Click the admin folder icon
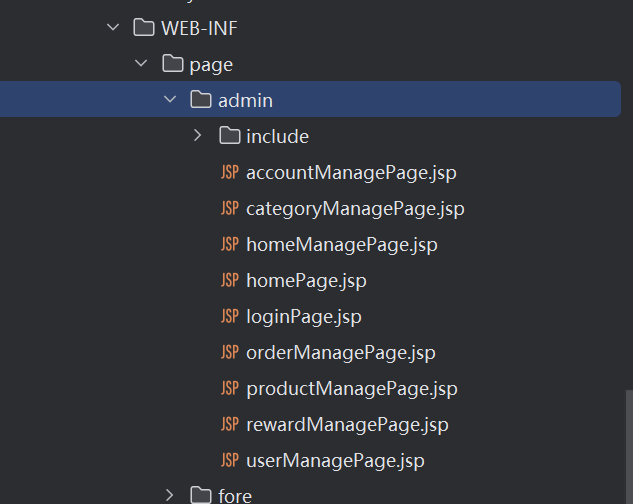 201,100
